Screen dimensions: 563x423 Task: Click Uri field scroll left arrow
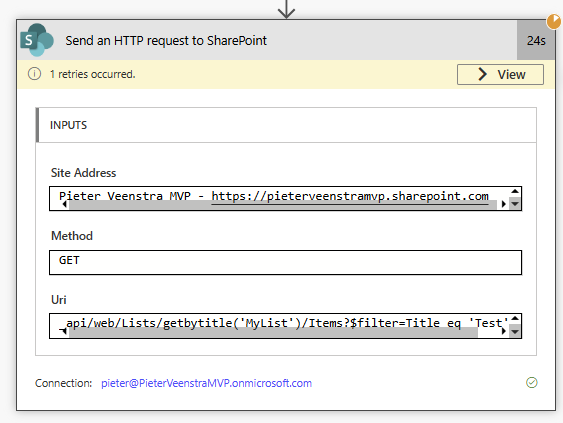(63, 331)
